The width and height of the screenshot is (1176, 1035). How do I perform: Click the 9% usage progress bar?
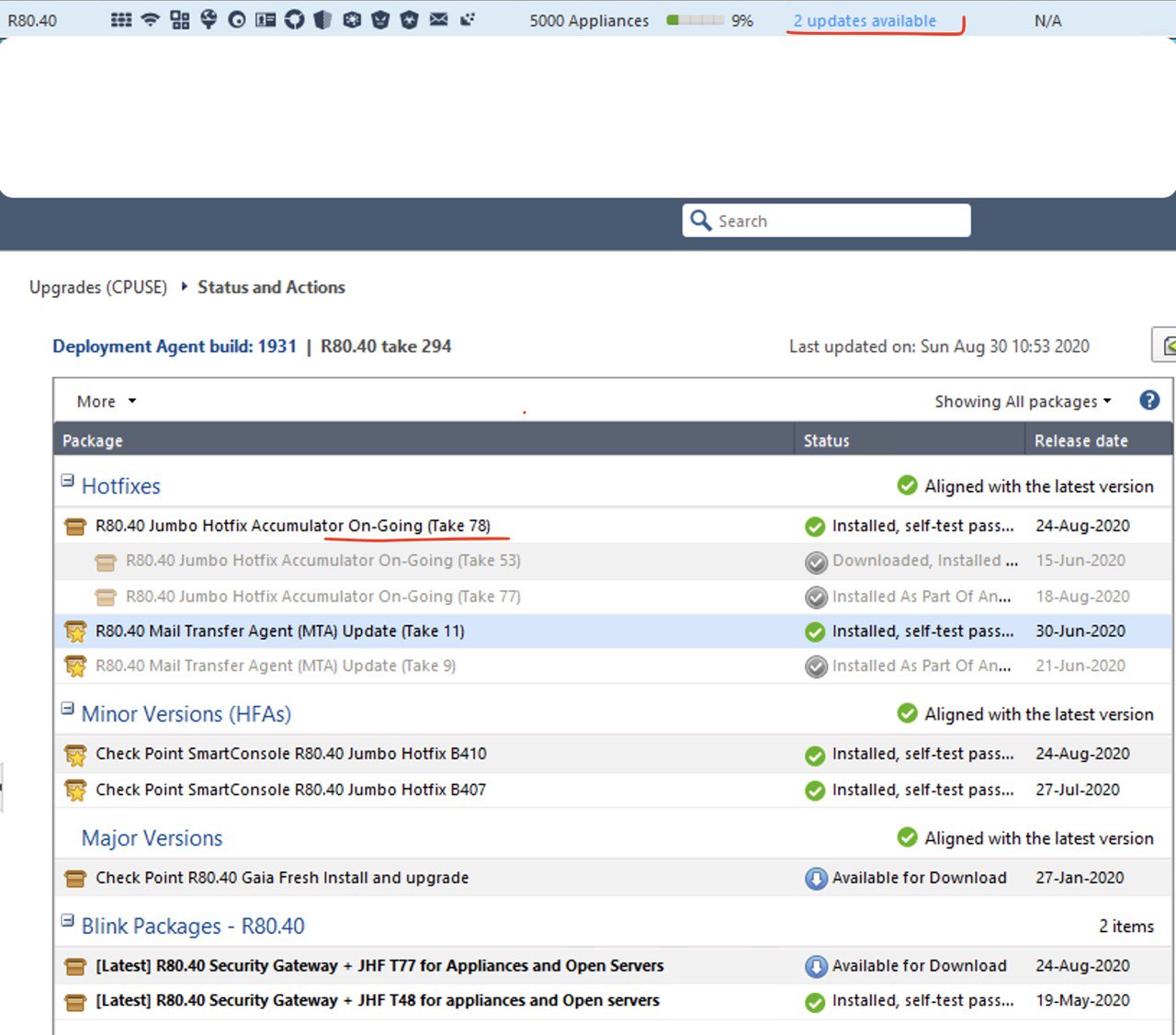[x=695, y=20]
